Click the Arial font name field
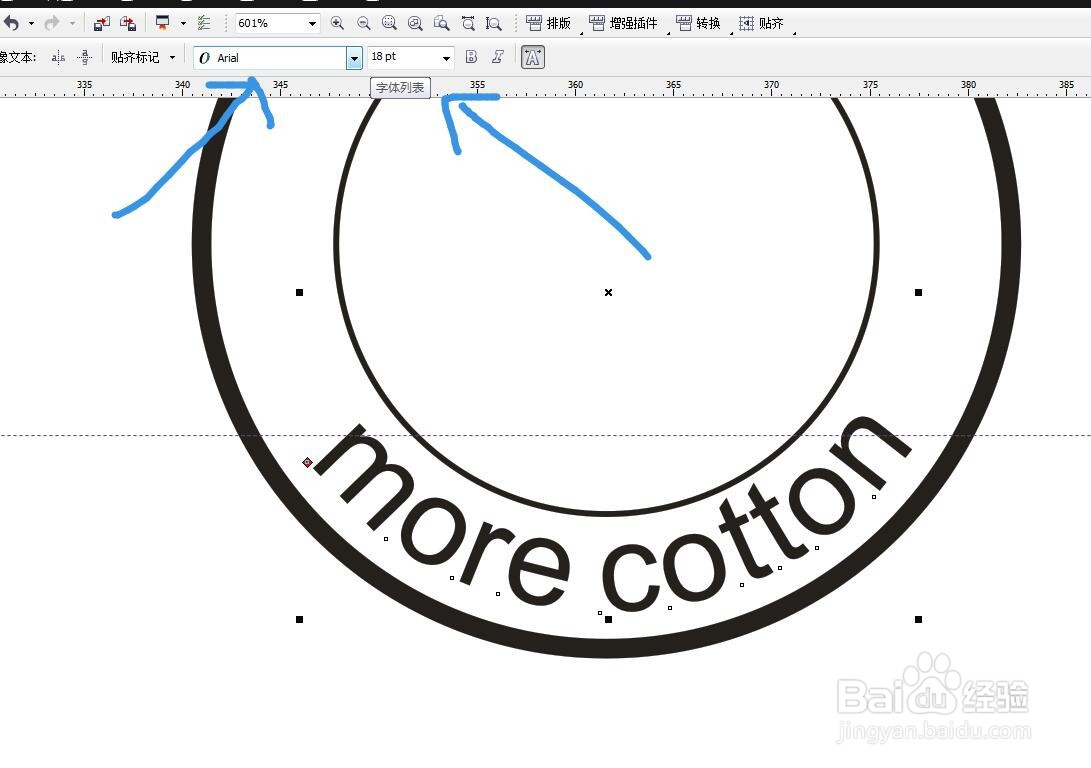This screenshot has width=1091, height=768. click(x=270, y=58)
